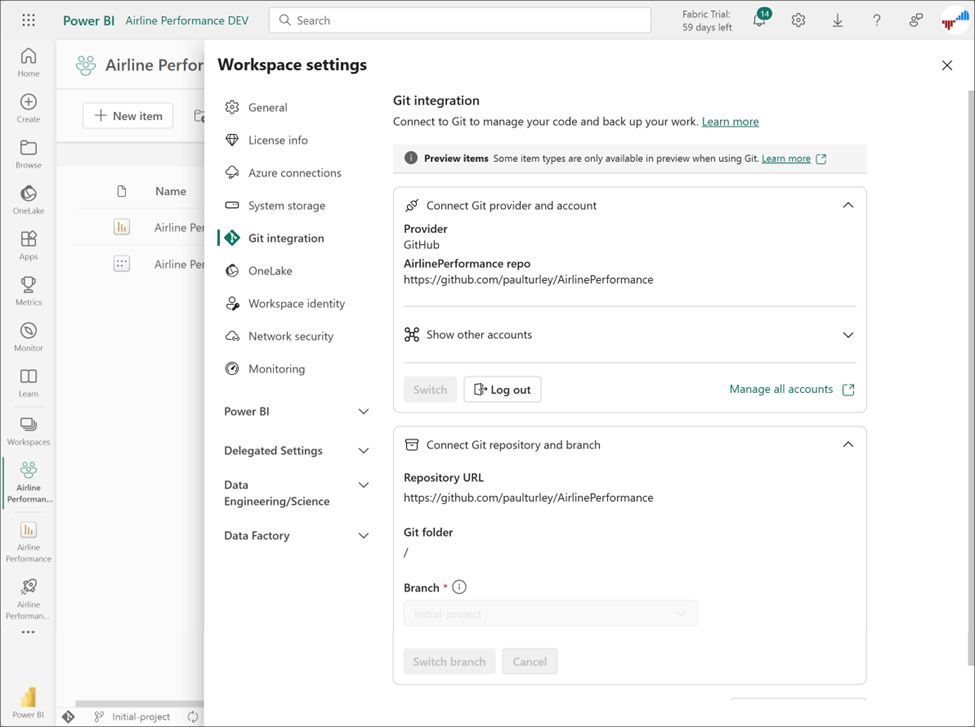Click the workspace list horizontal scrollbar
The width and height of the screenshot is (975, 727).
[x=139, y=703]
